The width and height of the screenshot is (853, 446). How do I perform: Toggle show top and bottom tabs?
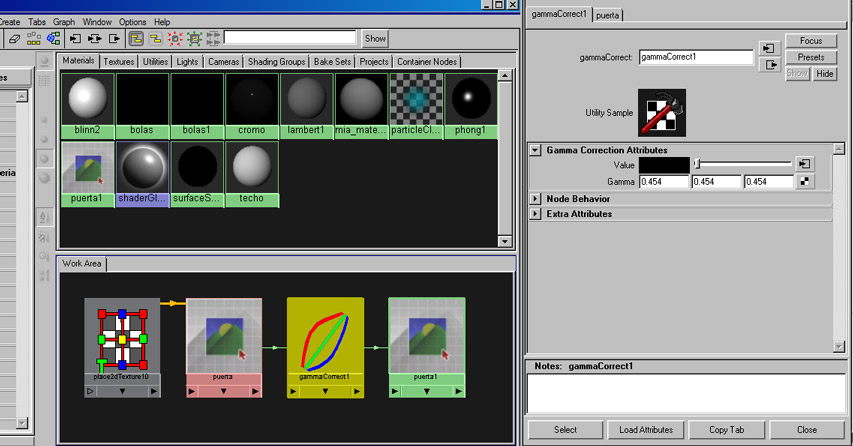(136, 39)
